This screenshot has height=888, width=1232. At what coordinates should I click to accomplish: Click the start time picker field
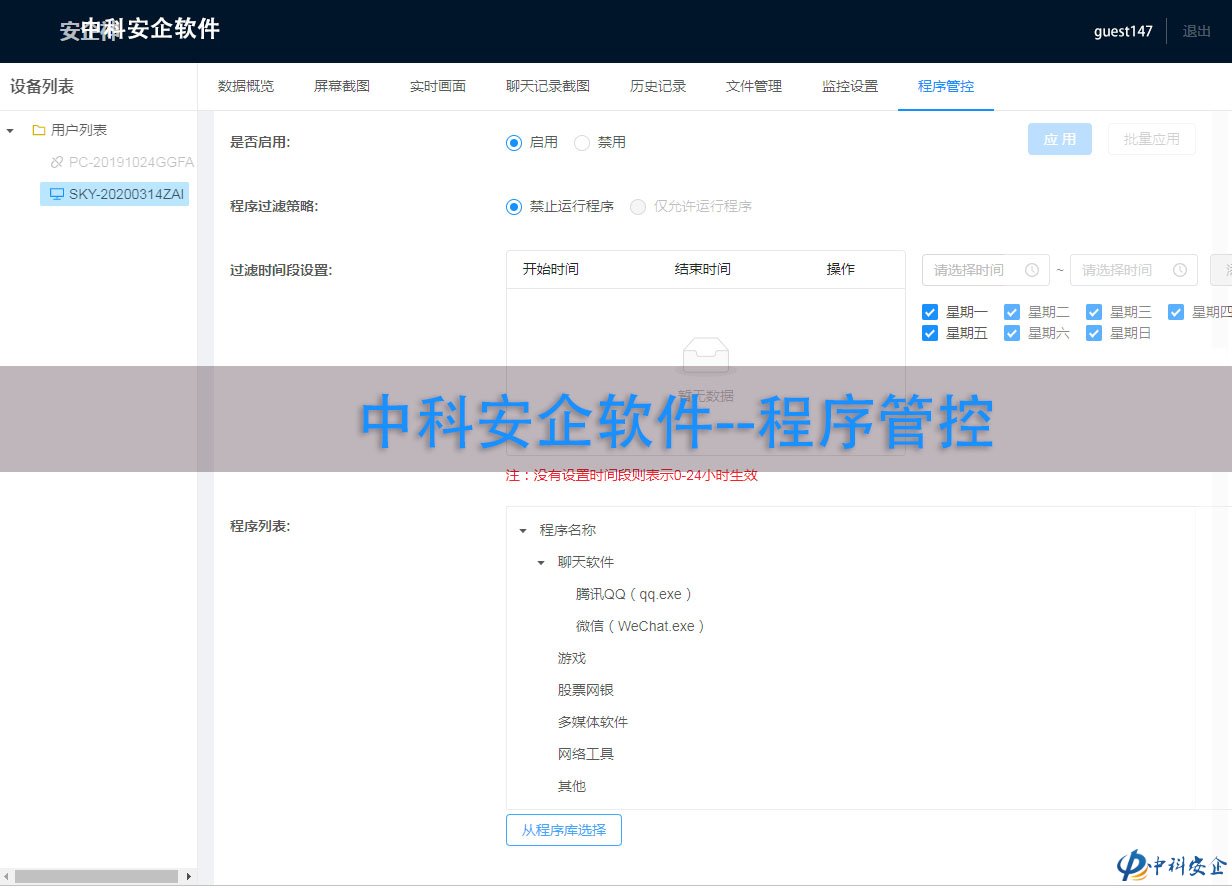tap(986, 270)
